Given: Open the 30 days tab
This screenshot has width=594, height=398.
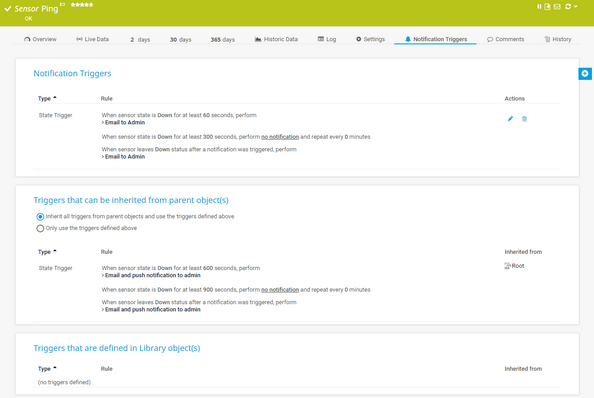Looking at the screenshot, I should [180, 39].
